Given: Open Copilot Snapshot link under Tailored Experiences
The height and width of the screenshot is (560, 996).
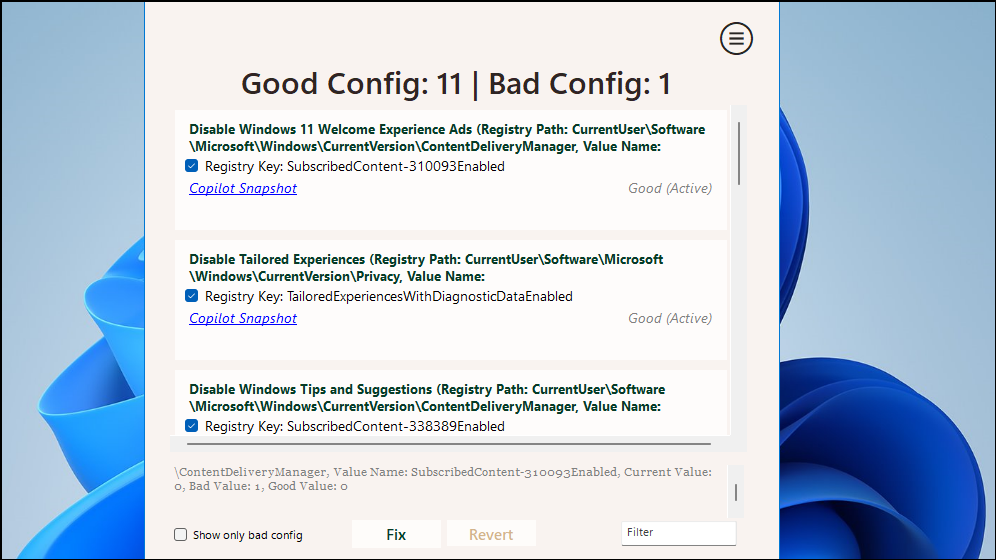Looking at the screenshot, I should tap(243, 318).
